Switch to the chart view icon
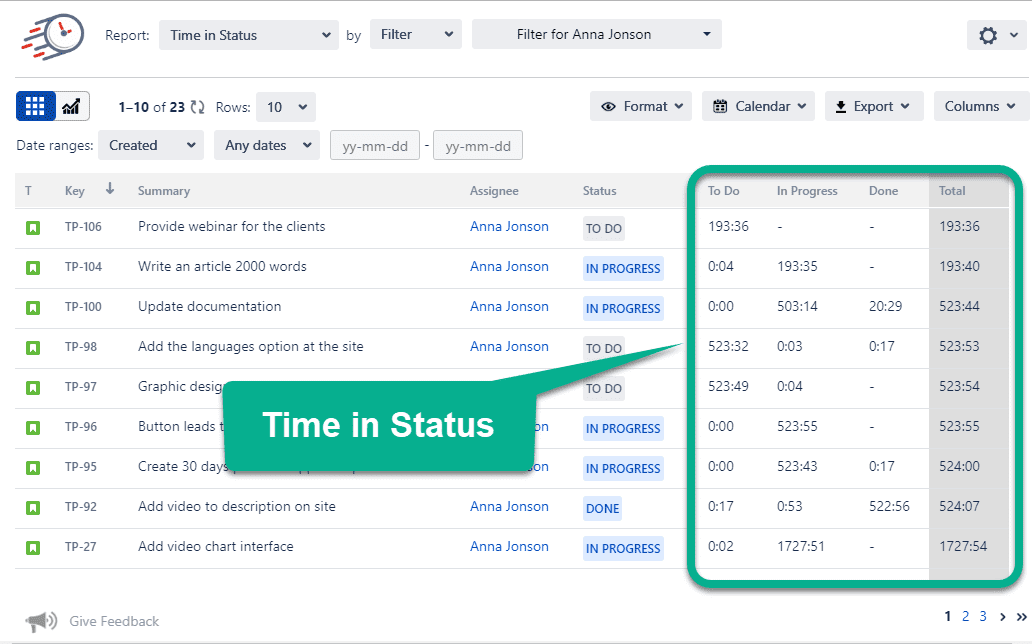The height and width of the screenshot is (644, 1032). tap(72, 106)
